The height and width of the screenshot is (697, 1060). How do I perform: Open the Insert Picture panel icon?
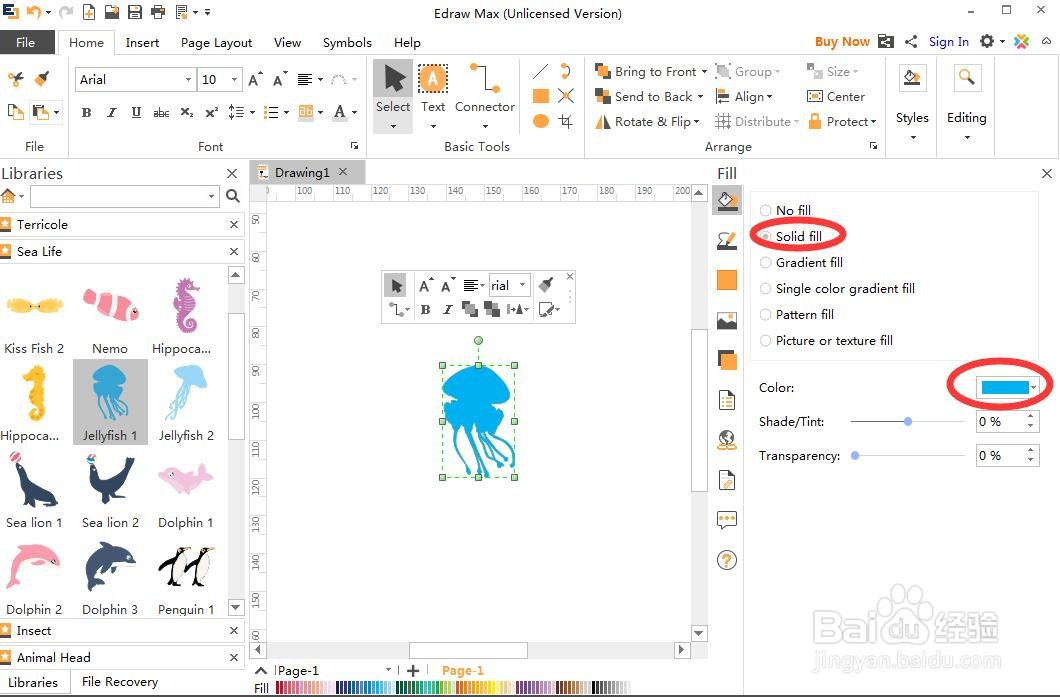pos(727,320)
